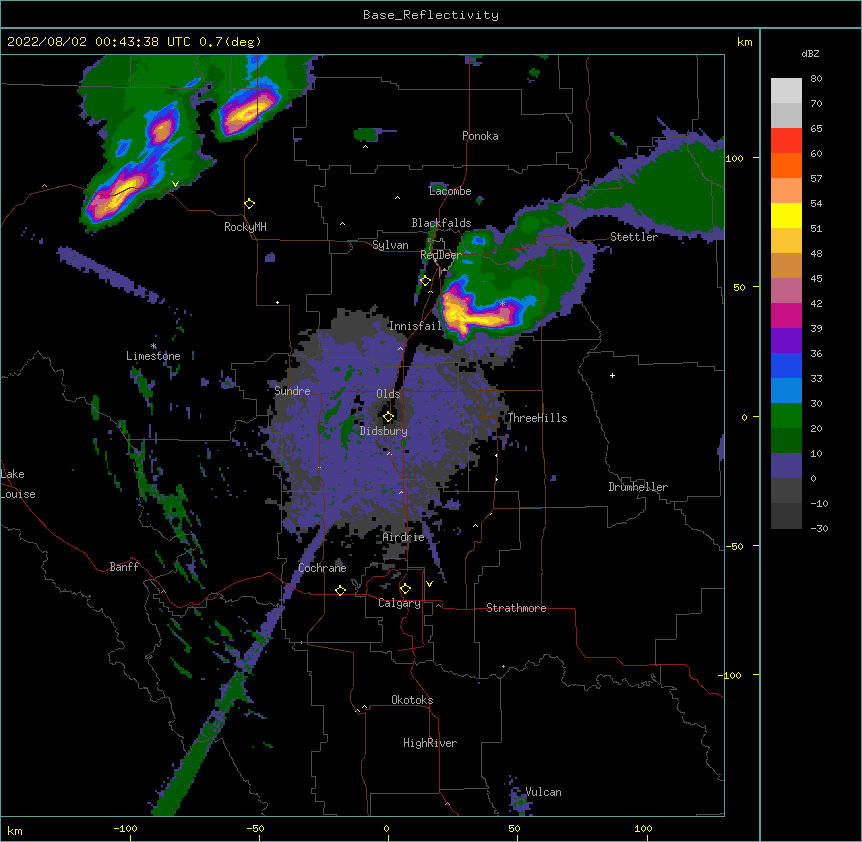Click the Airdrie label
The width and height of the screenshot is (862, 842).
coord(403,537)
